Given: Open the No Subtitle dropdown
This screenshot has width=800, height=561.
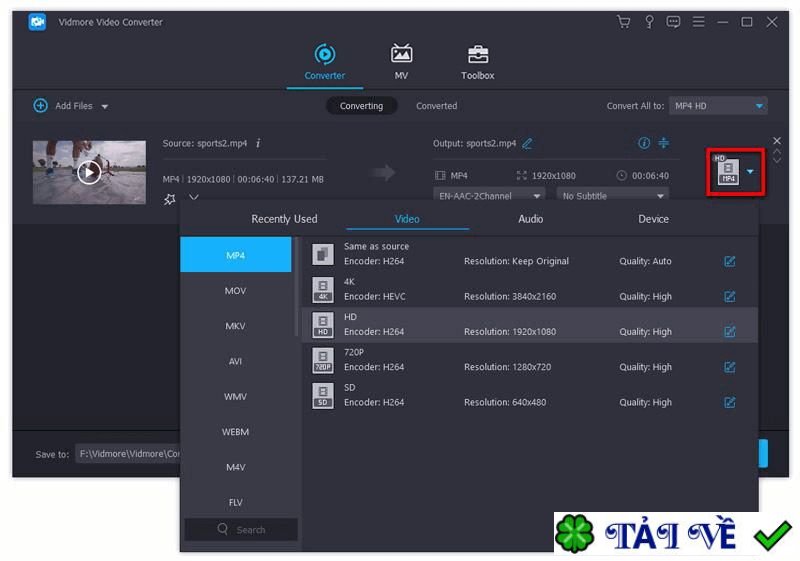Looking at the screenshot, I should [612, 196].
